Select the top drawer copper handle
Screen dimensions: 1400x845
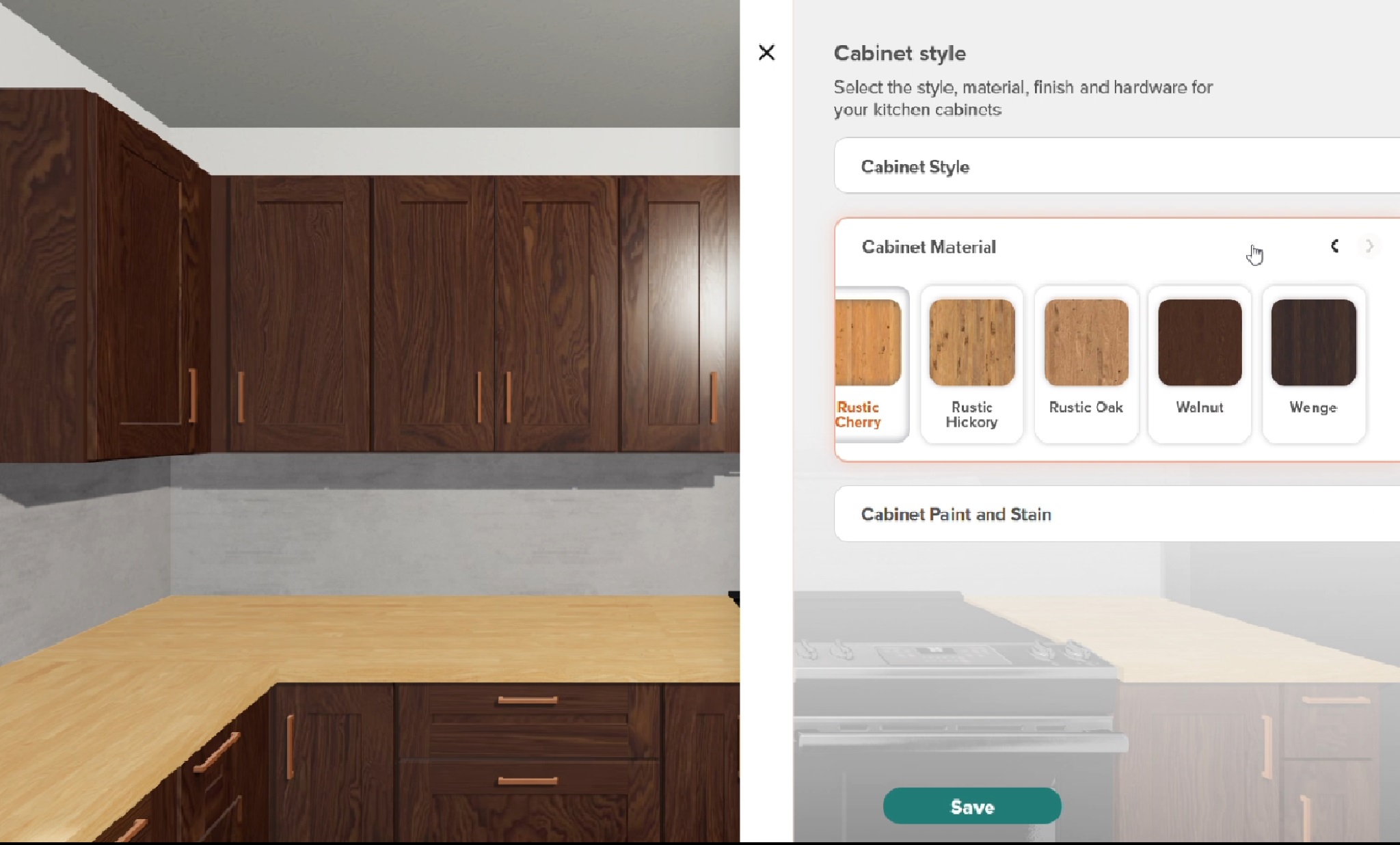coord(528,699)
